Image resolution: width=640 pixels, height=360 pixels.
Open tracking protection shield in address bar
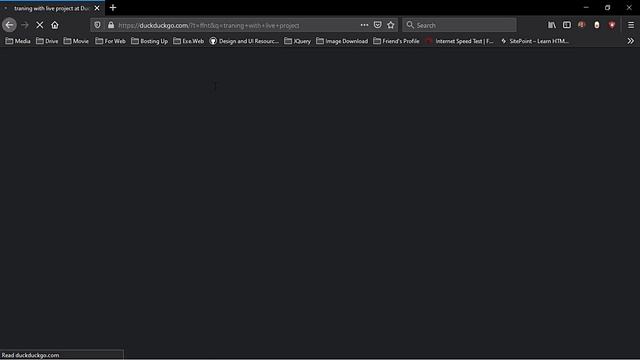(x=97, y=25)
